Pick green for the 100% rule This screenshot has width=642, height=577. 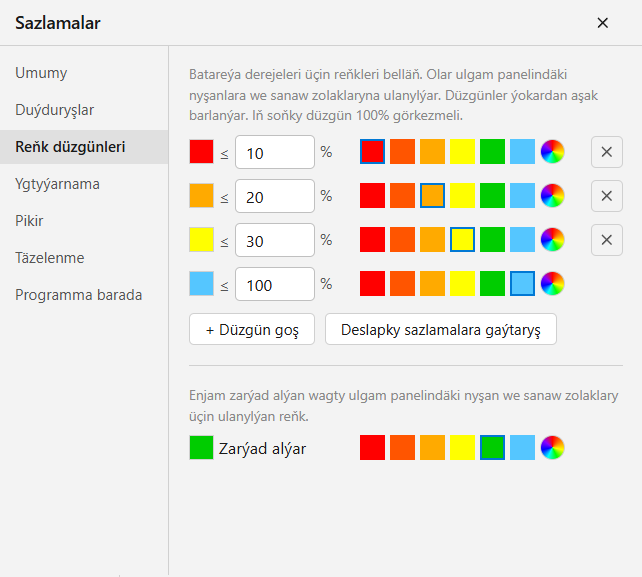click(492, 283)
